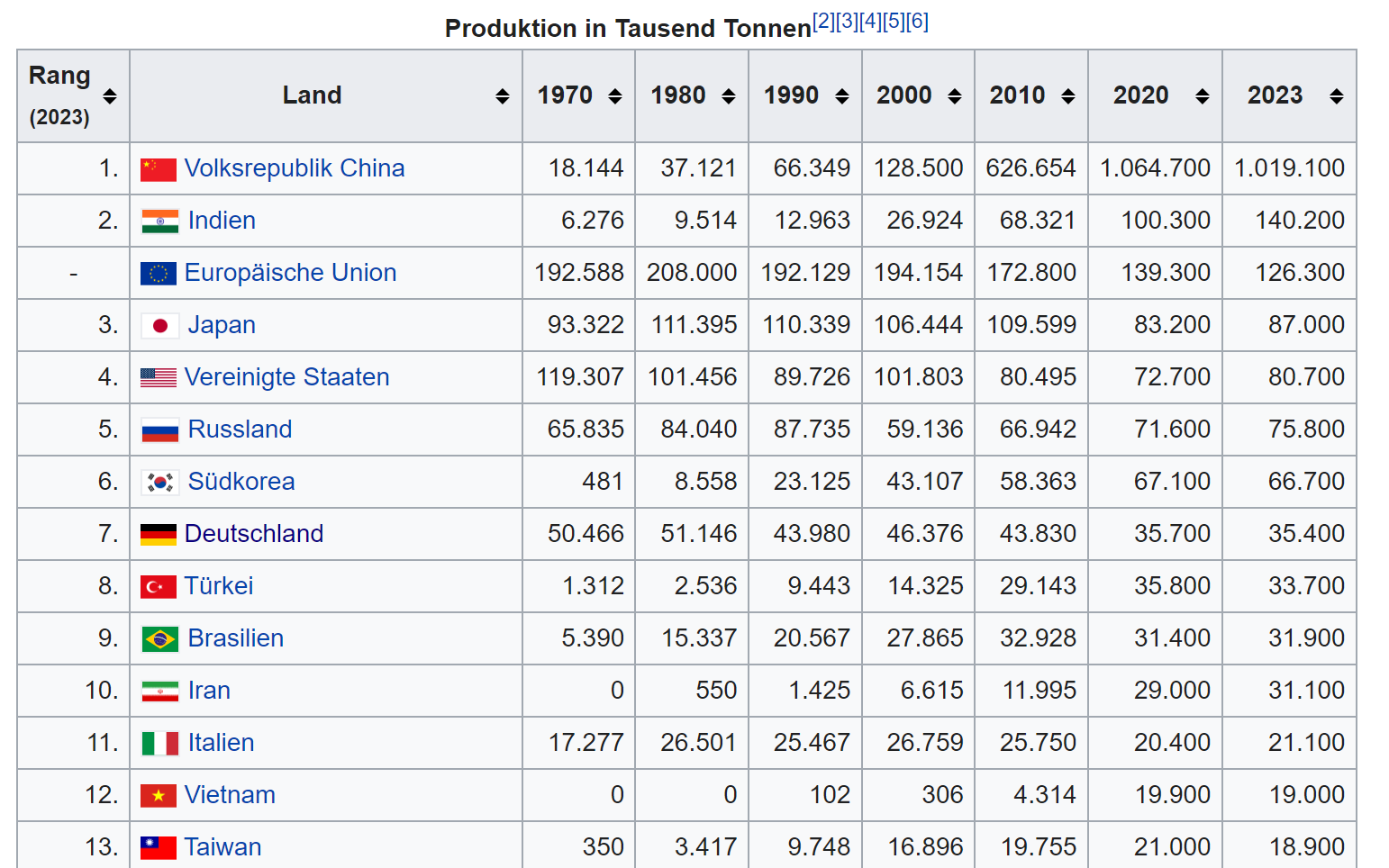Select Germany's 2000 value 46.376

coord(925,534)
